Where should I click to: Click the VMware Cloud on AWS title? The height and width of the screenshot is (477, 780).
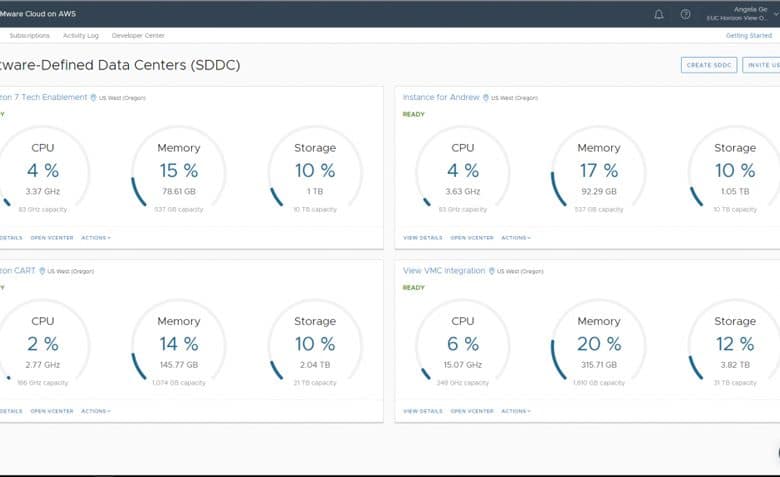pyautogui.click(x=38, y=14)
